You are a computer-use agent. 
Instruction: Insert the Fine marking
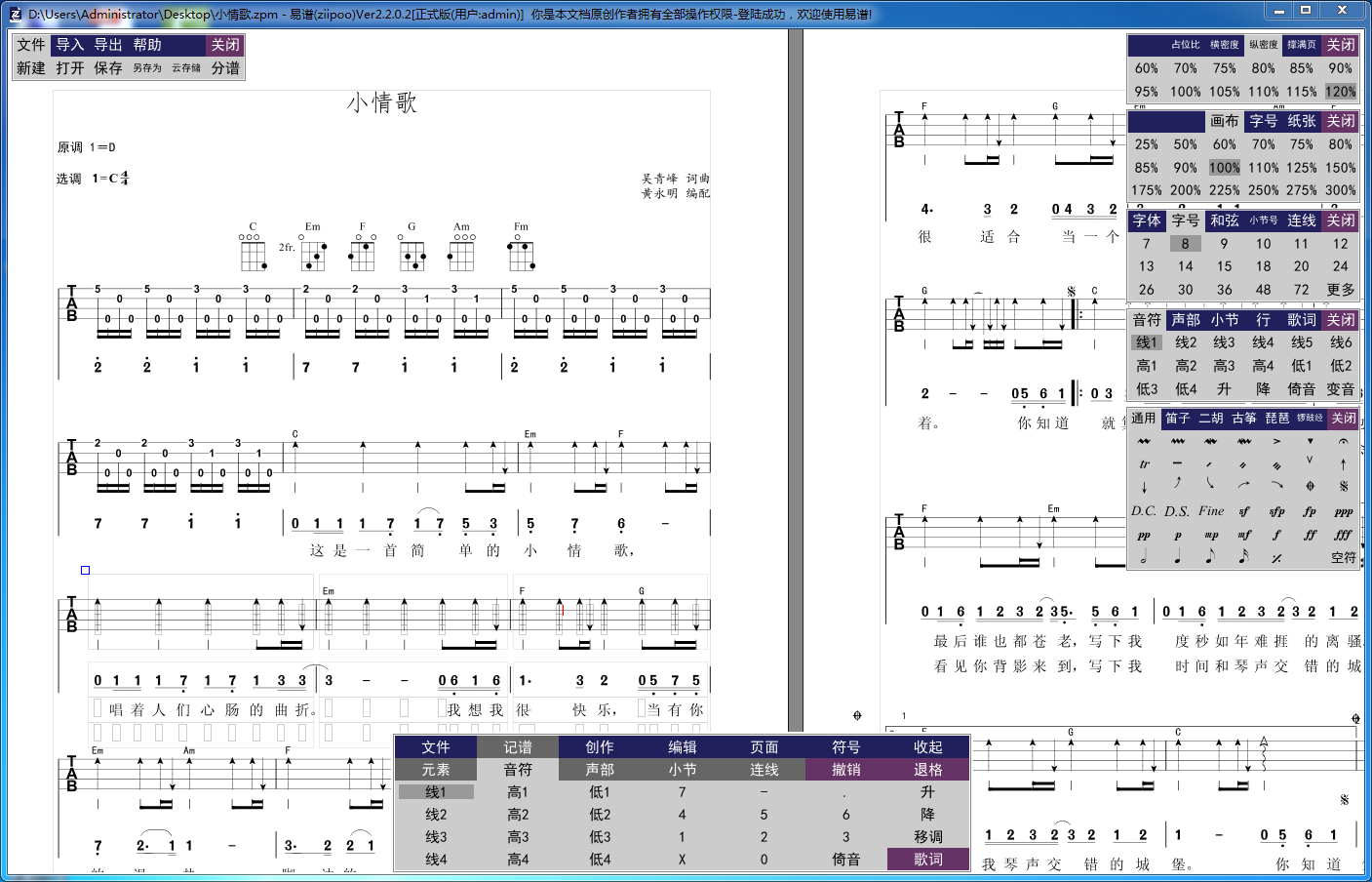tap(1211, 510)
